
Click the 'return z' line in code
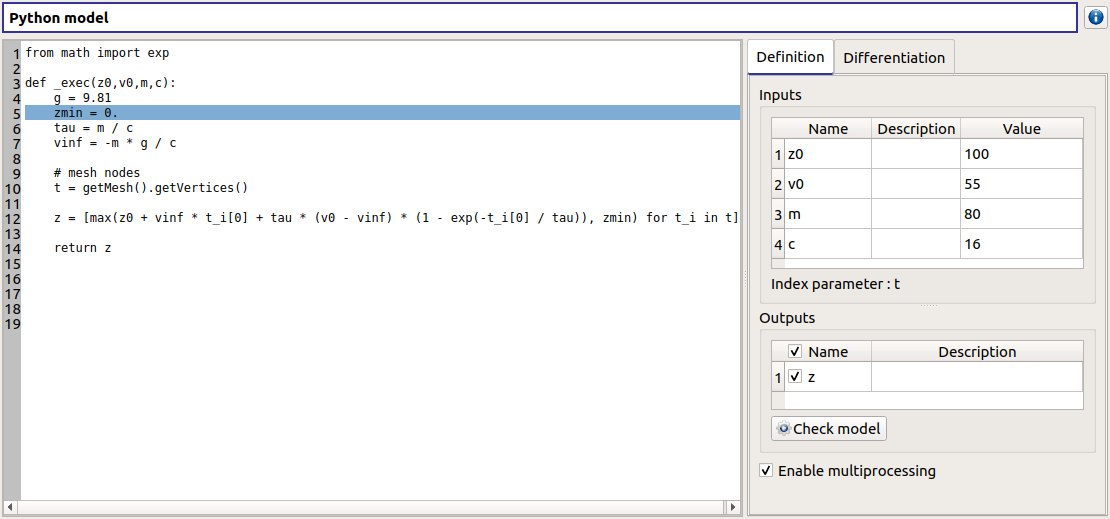(82, 248)
